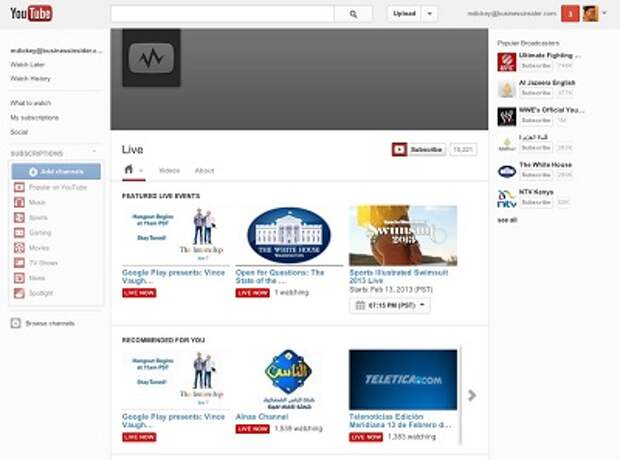The image size is (620, 460).
Task: Click Ultimate Fighting channel logo
Action: (507, 62)
